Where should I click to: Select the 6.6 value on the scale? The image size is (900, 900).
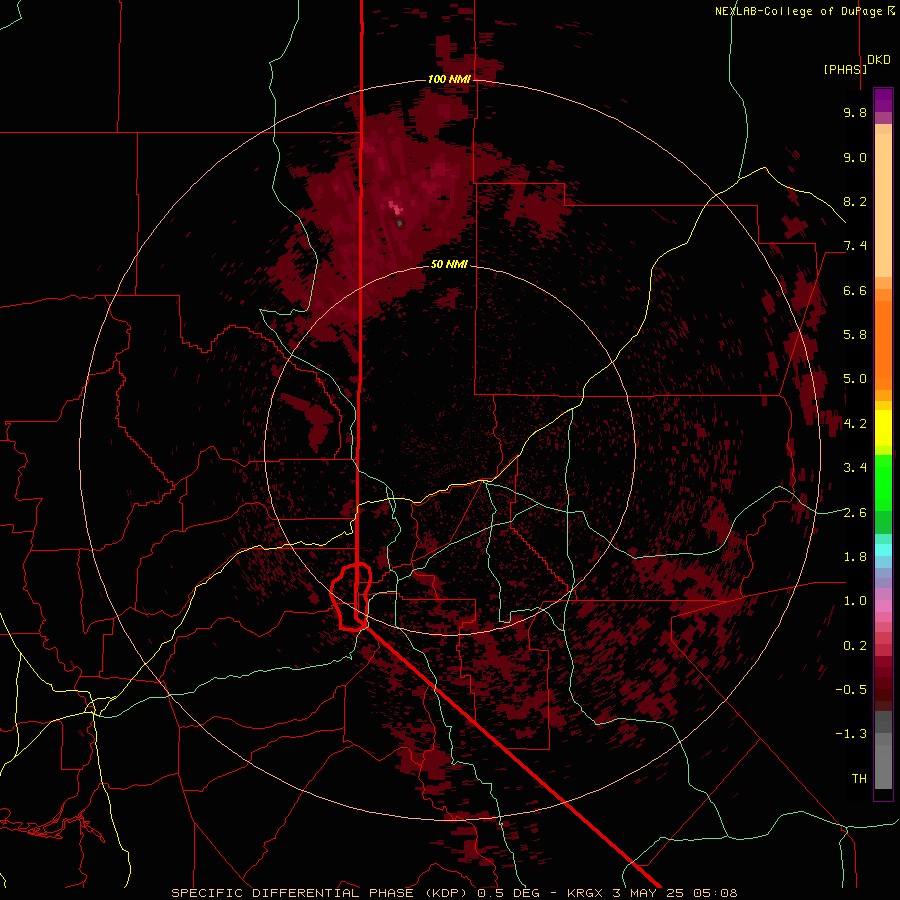coord(855,290)
